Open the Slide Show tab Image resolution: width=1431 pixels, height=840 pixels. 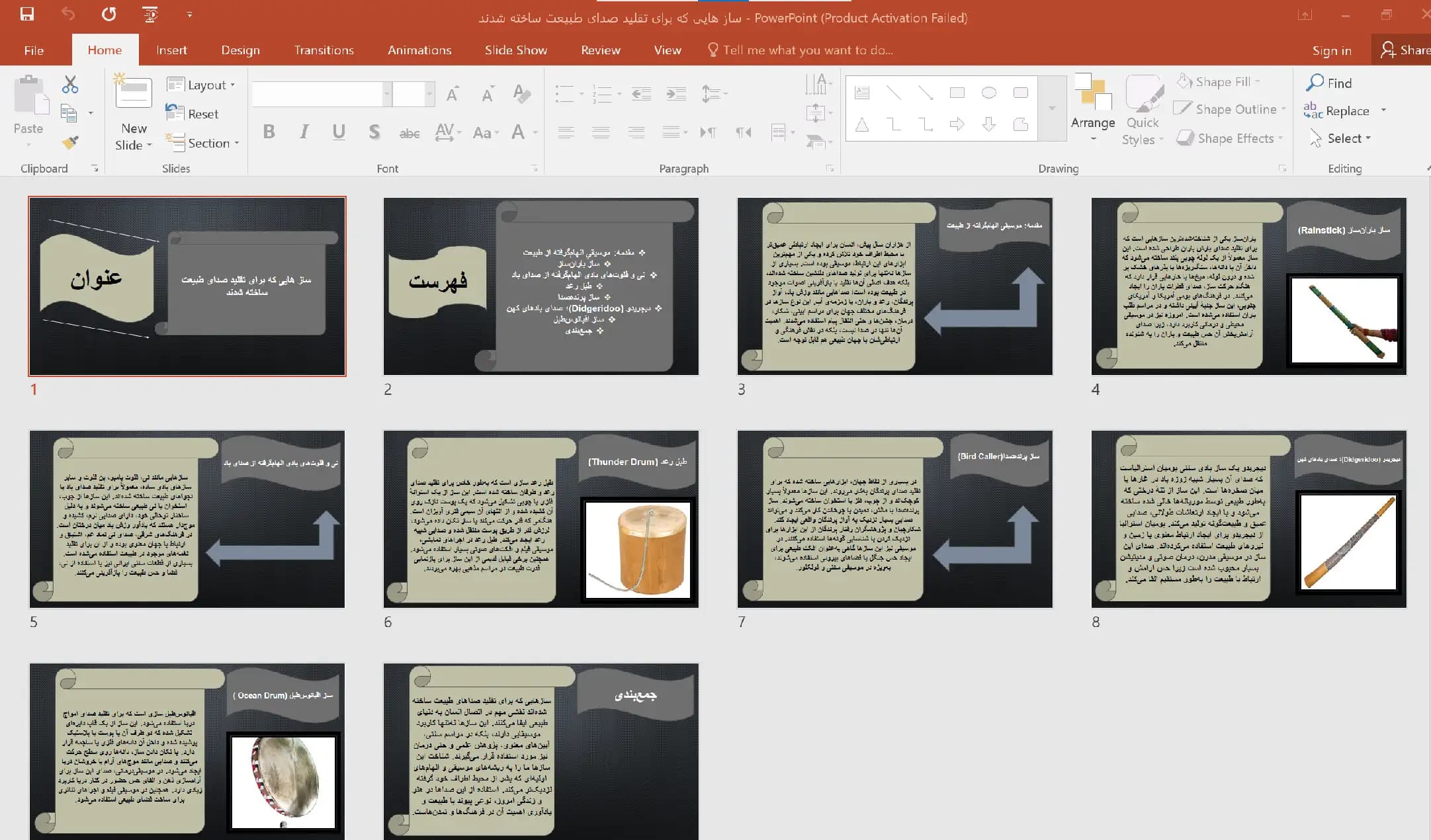[515, 50]
